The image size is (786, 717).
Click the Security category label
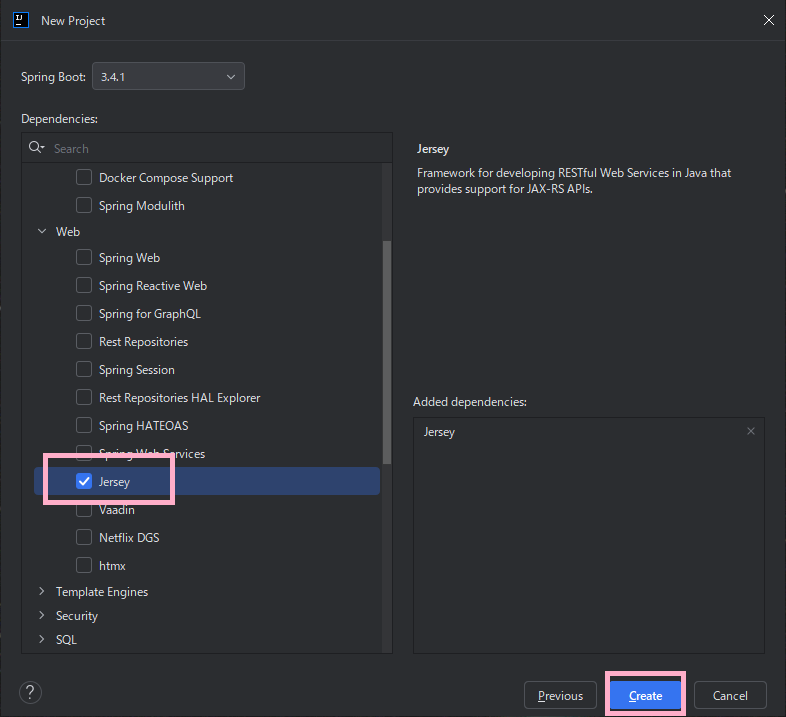[77, 616]
